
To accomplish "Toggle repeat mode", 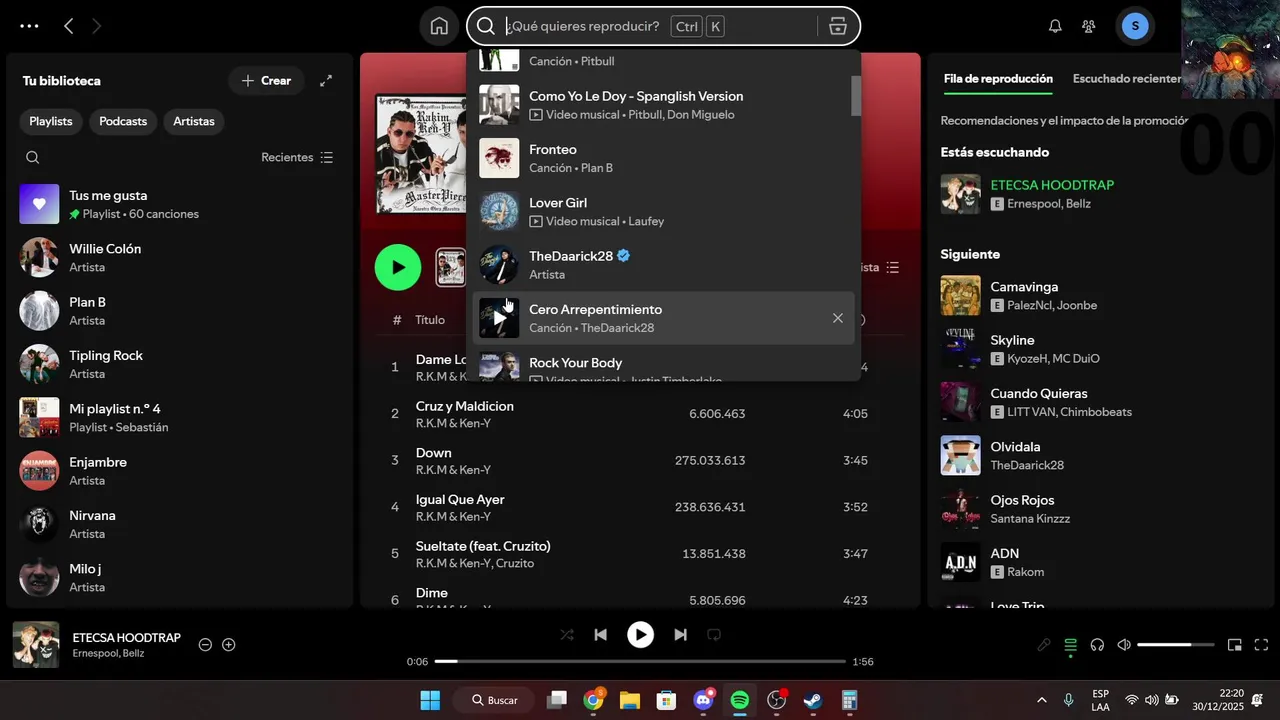I will [x=714, y=634].
